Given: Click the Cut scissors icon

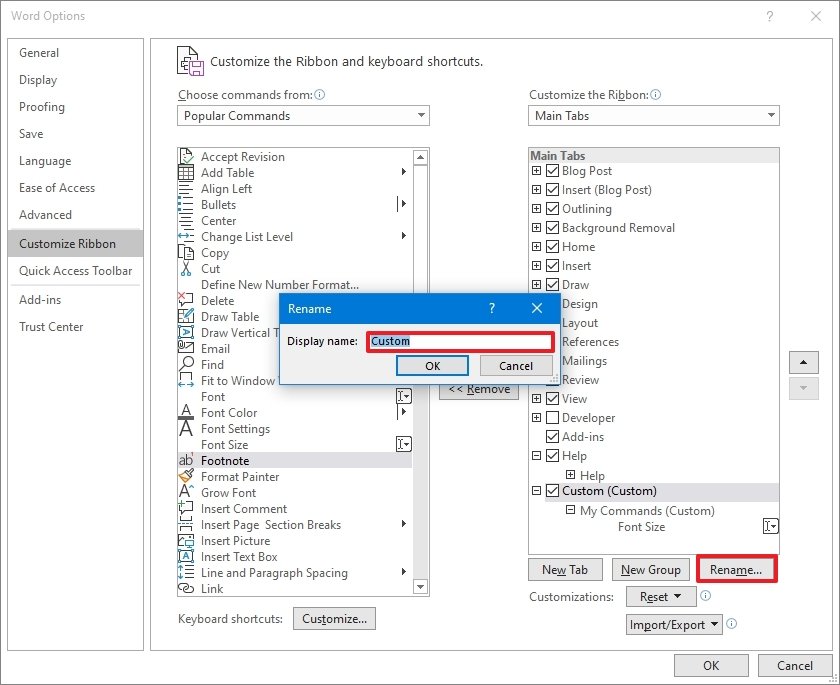Looking at the screenshot, I should click(x=186, y=268).
